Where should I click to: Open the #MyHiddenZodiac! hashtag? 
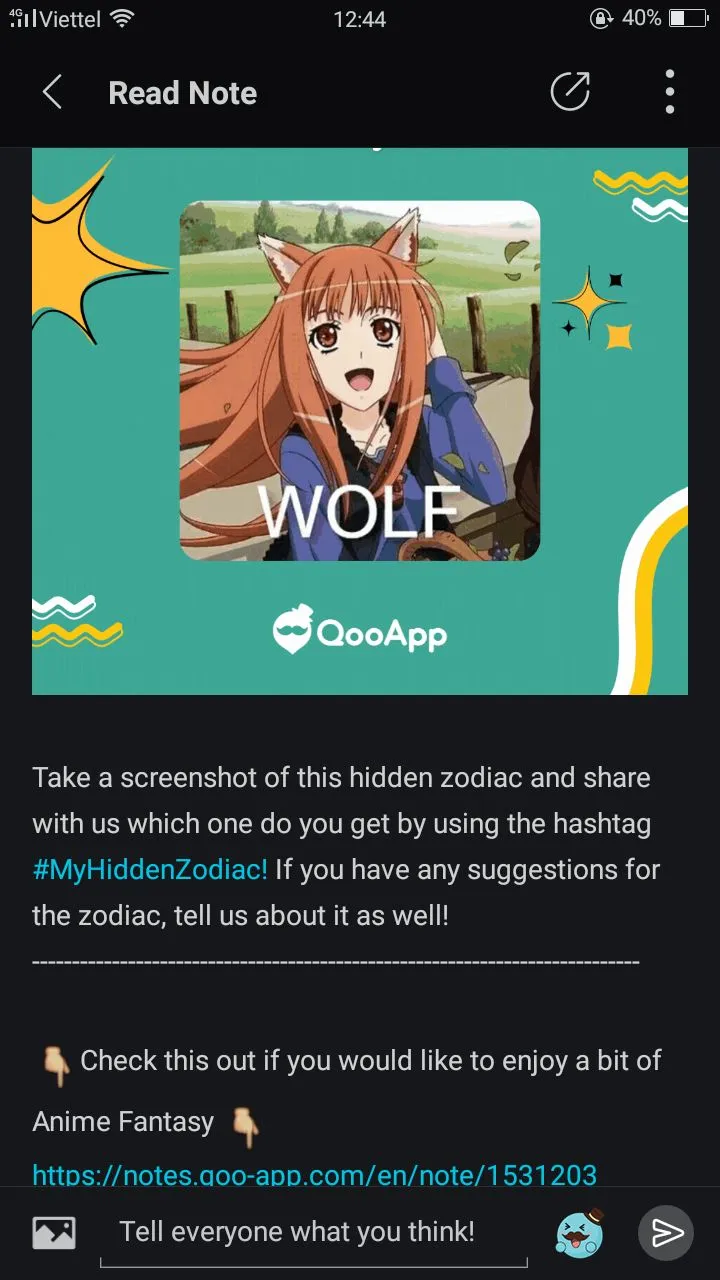[150, 869]
